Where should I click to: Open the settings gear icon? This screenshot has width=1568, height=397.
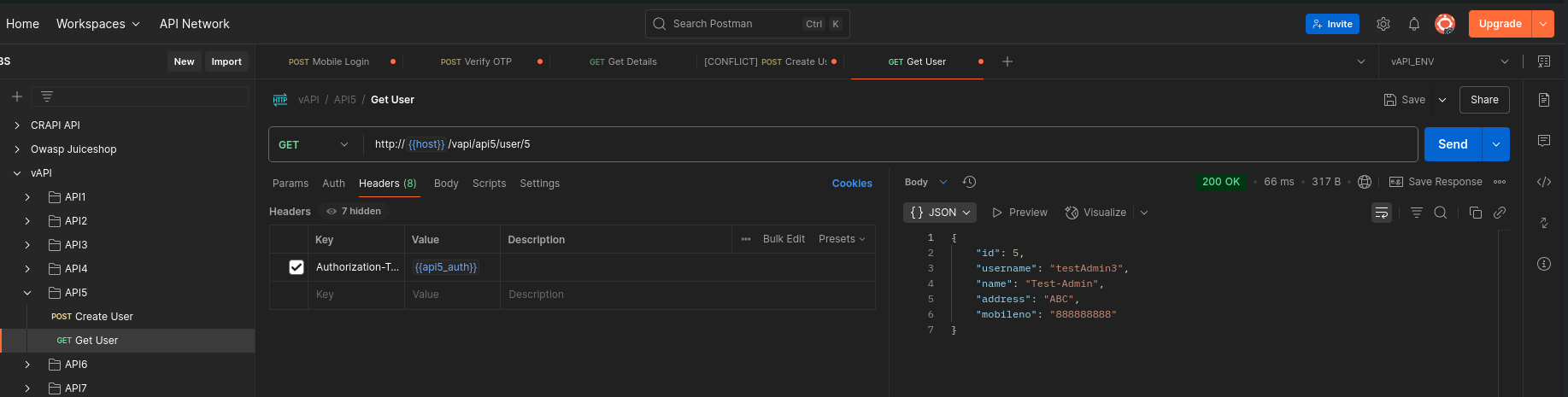click(x=1383, y=24)
